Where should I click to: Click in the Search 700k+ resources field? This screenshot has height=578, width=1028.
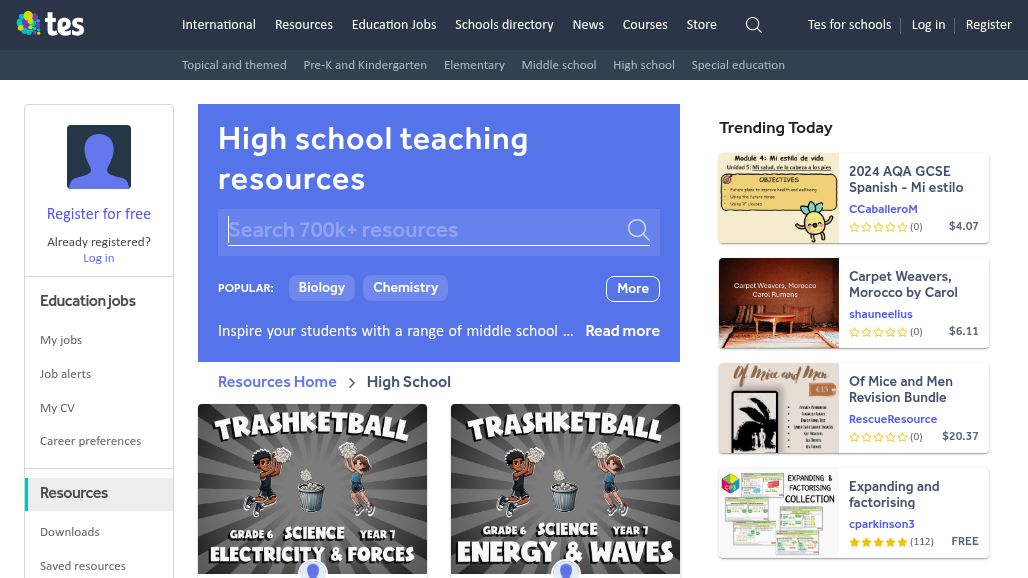pos(420,230)
